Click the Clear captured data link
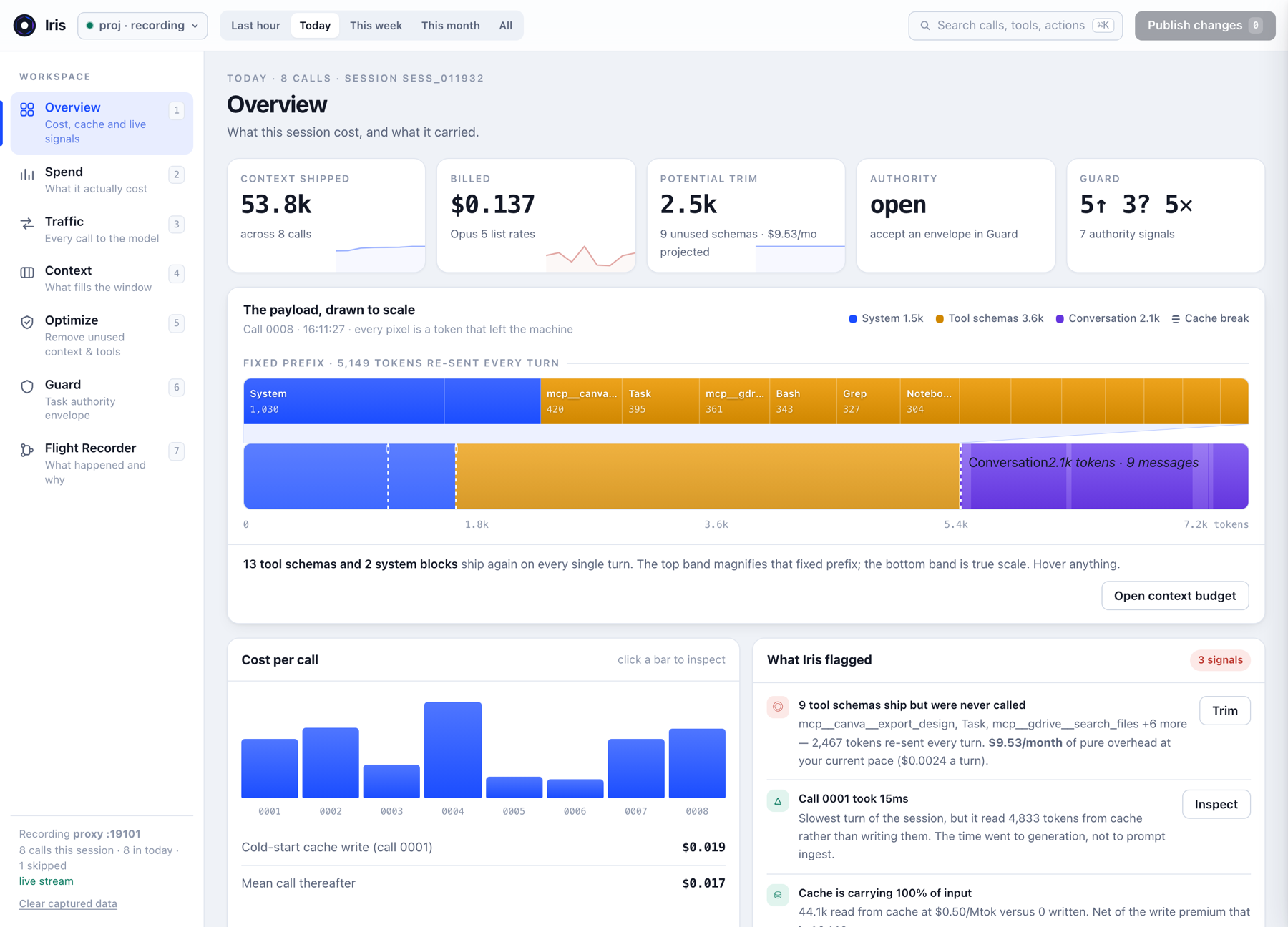1288x927 pixels. (x=68, y=903)
